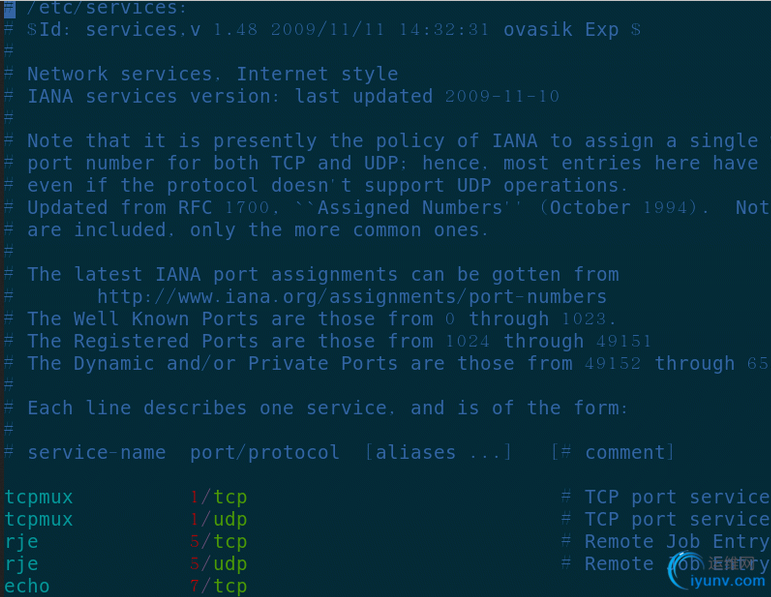771x597 pixels.
Task: Click the 'TCP port service' comment beside tcpmux/udp
Action: [677, 519]
